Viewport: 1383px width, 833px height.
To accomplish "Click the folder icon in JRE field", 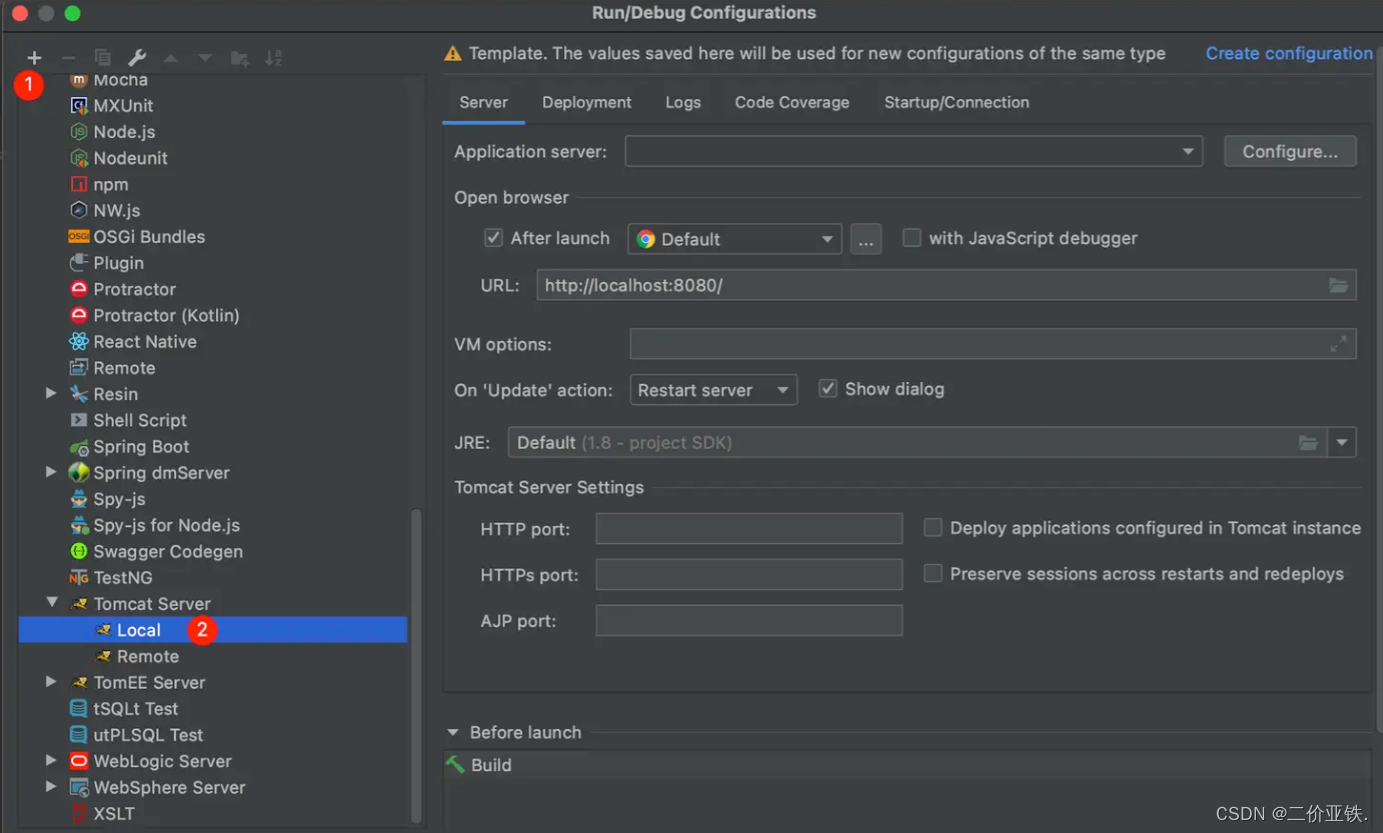I will click(1308, 442).
